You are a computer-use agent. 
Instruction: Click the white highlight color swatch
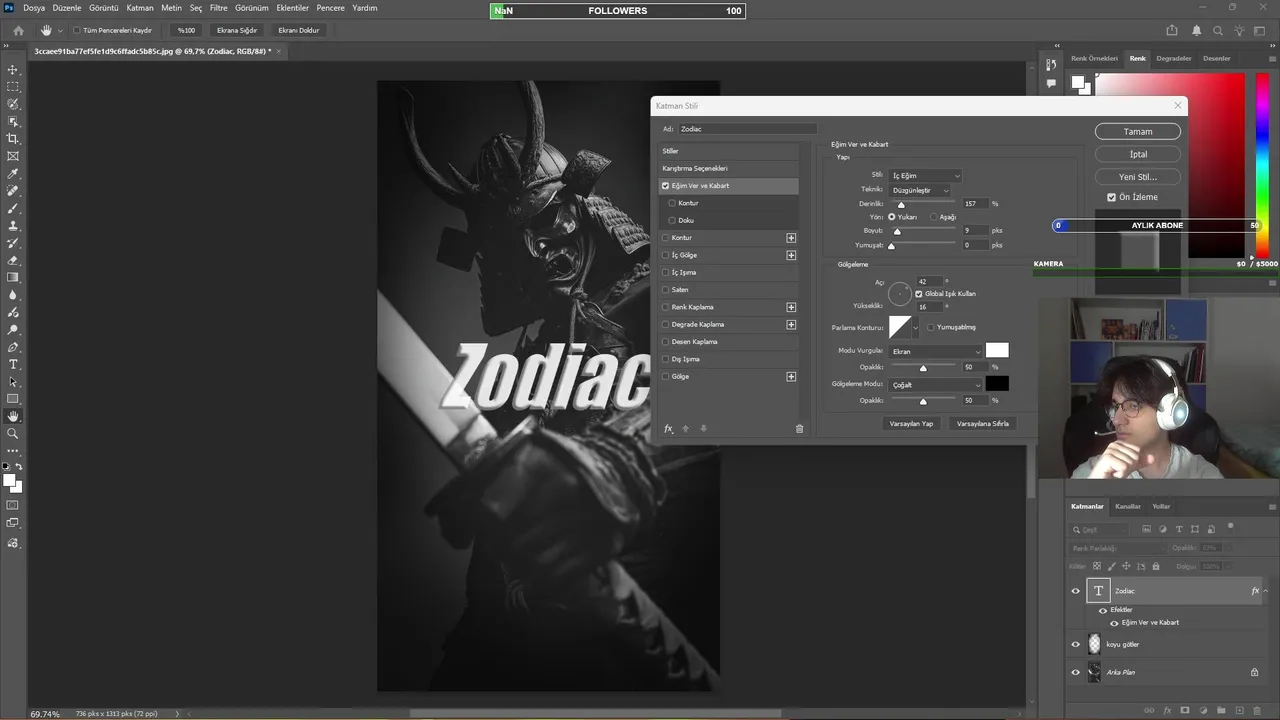point(997,350)
